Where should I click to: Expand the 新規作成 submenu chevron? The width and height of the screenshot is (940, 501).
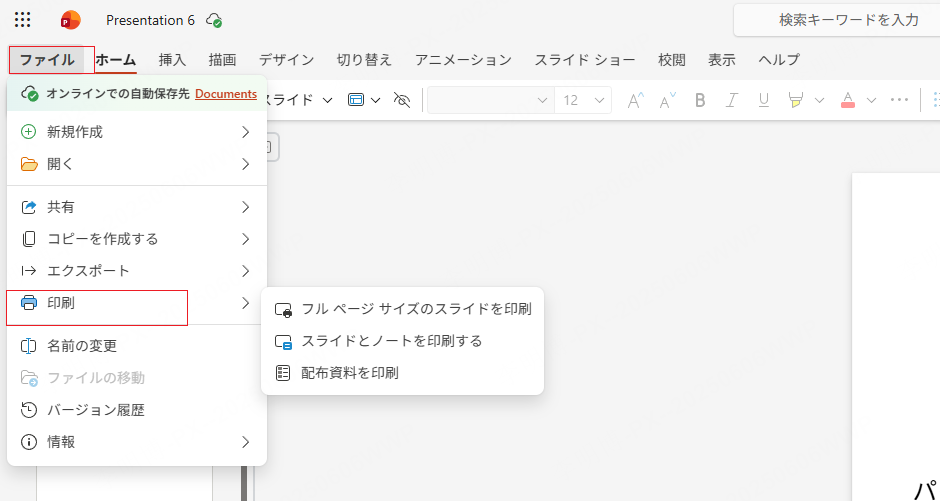coord(245,132)
